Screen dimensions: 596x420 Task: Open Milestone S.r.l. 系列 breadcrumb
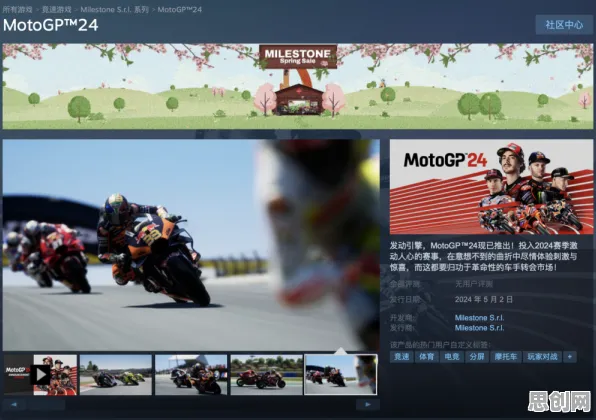click(x=114, y=10)
